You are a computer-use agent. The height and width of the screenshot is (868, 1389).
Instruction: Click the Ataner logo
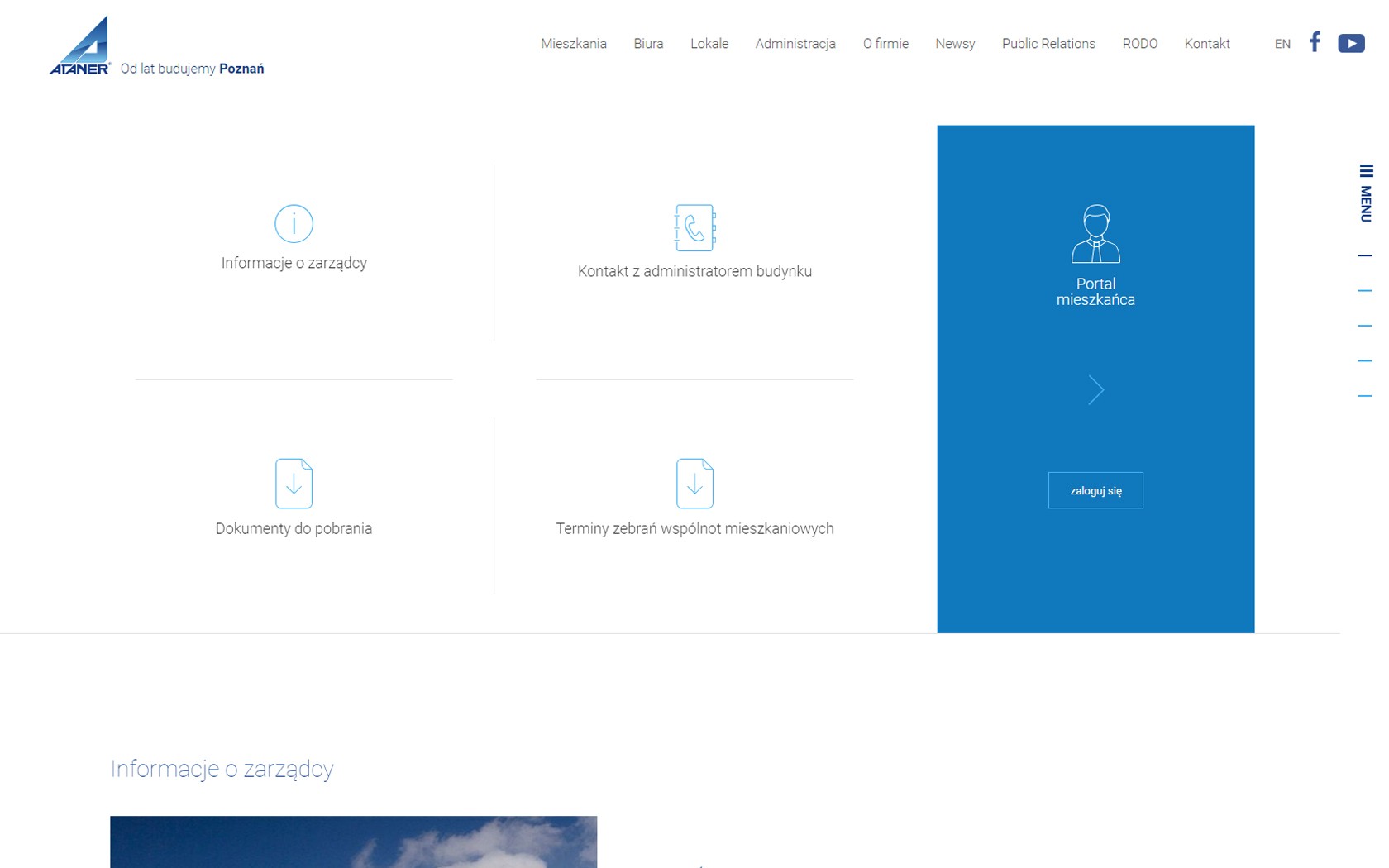coord(80,46)
